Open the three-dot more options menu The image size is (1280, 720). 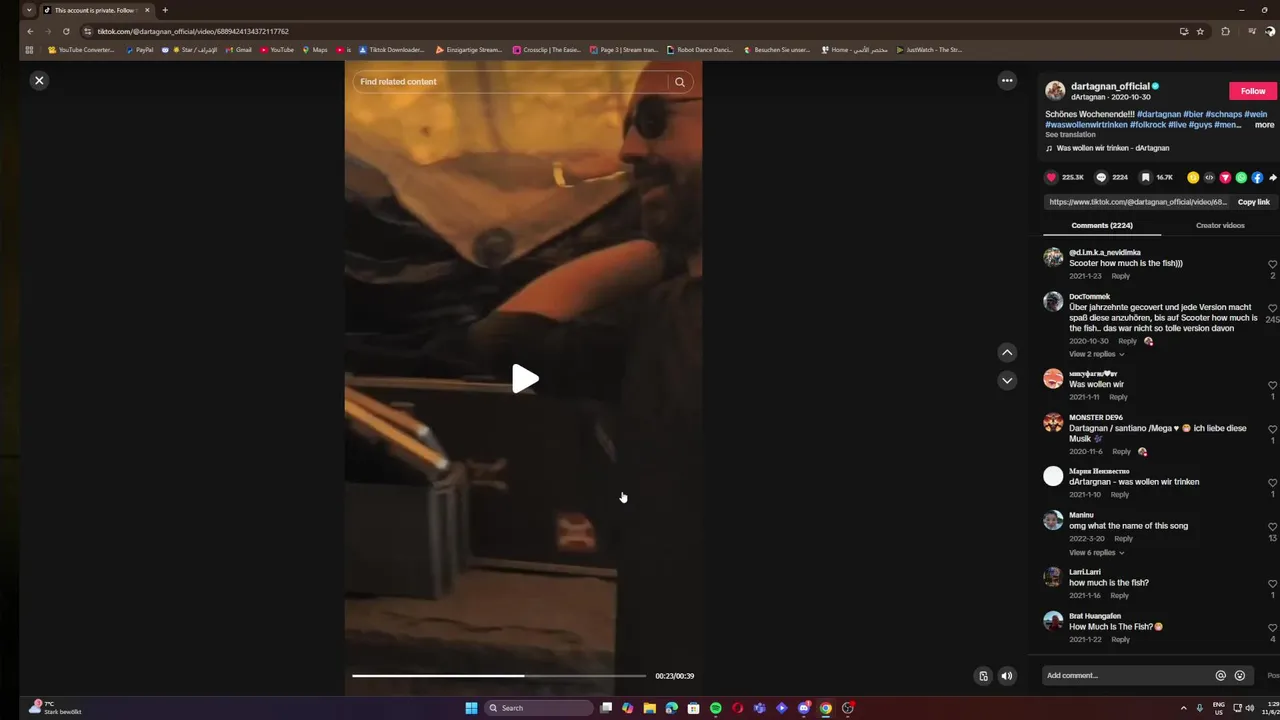1007,81
